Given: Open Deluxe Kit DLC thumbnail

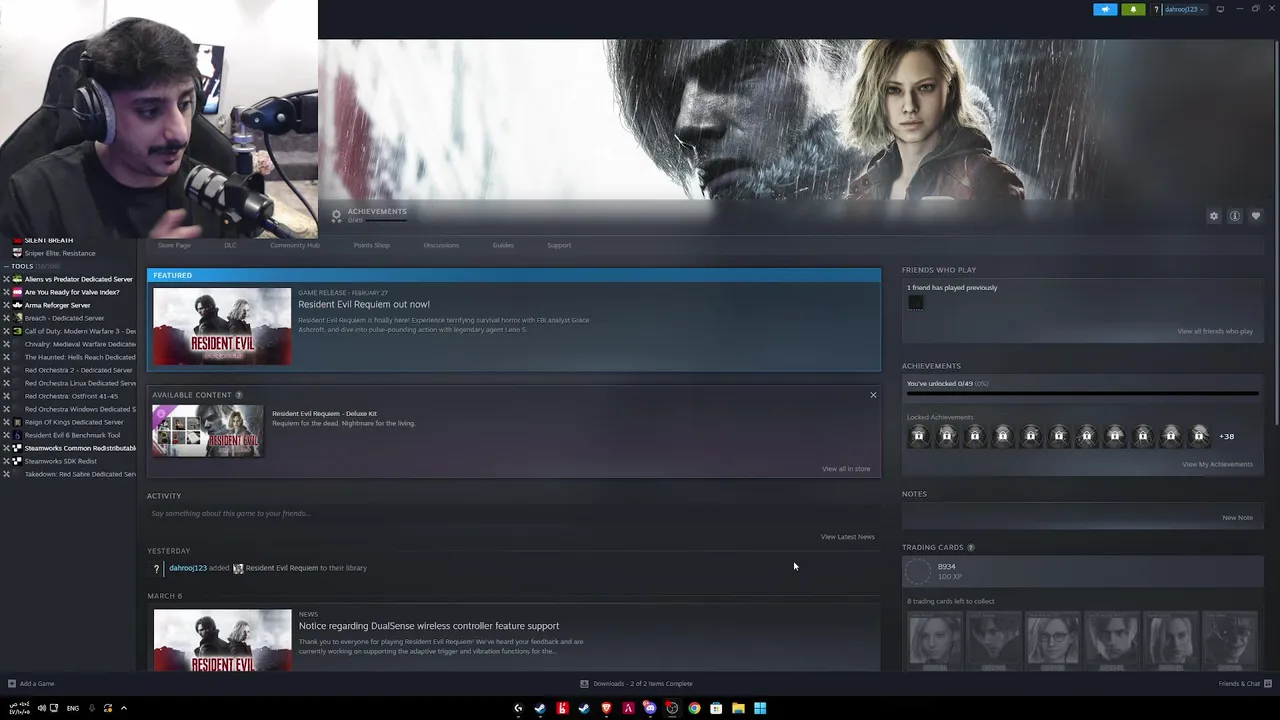Looking at the screenshot, I should [208, 431].
